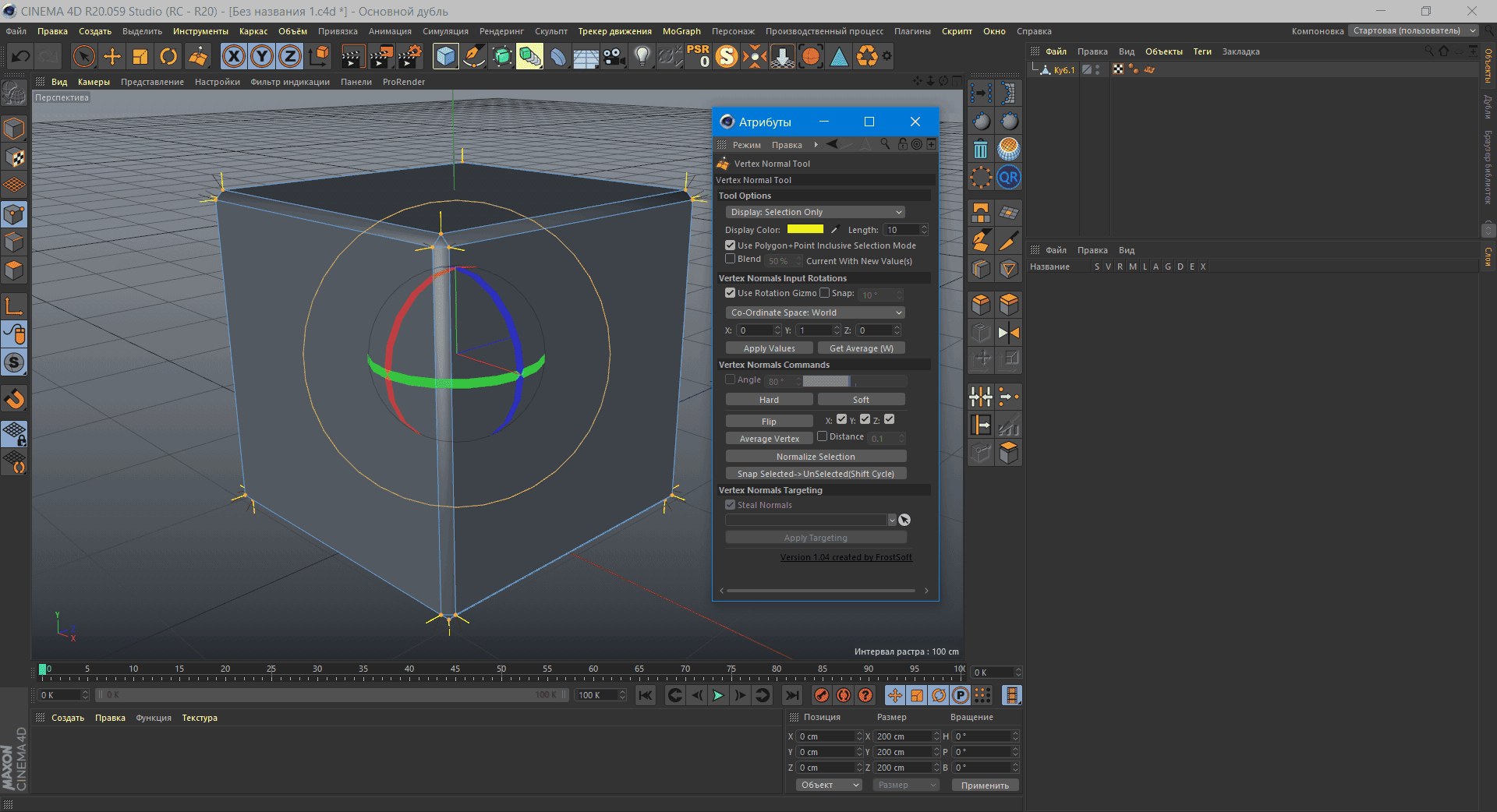Image resolution: width=1497 pixels, height=812 pixels.
Task: Click the Record Active Objects key icon
Action: pyautogui.click(x=822, y=695)
